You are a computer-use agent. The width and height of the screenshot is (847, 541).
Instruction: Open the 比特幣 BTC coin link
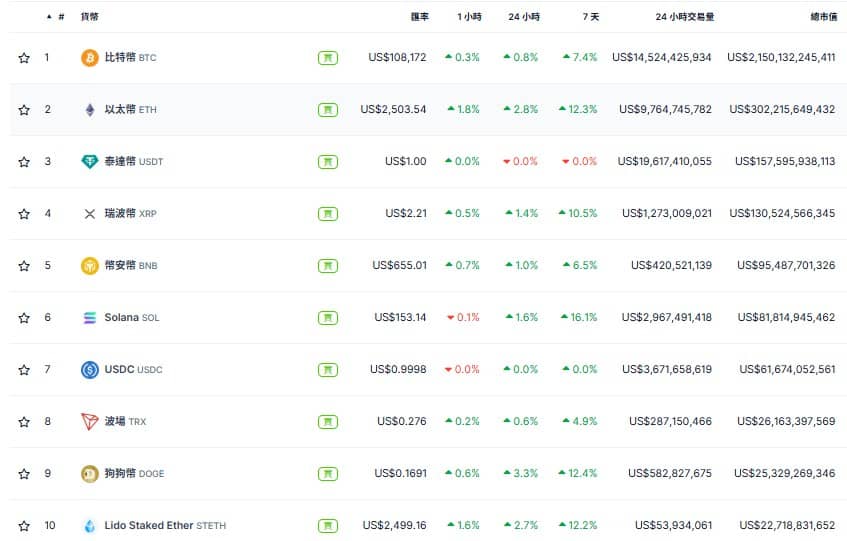(130, 57)
